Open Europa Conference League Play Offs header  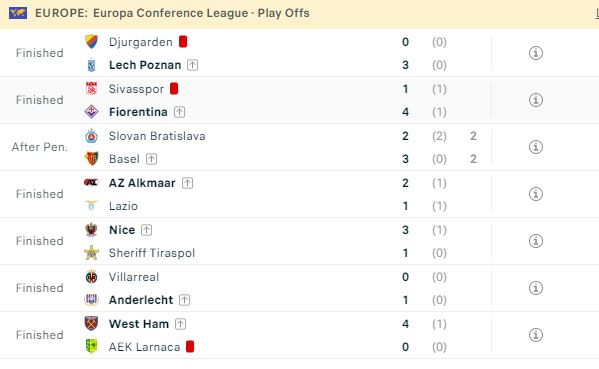coord(172,13)
